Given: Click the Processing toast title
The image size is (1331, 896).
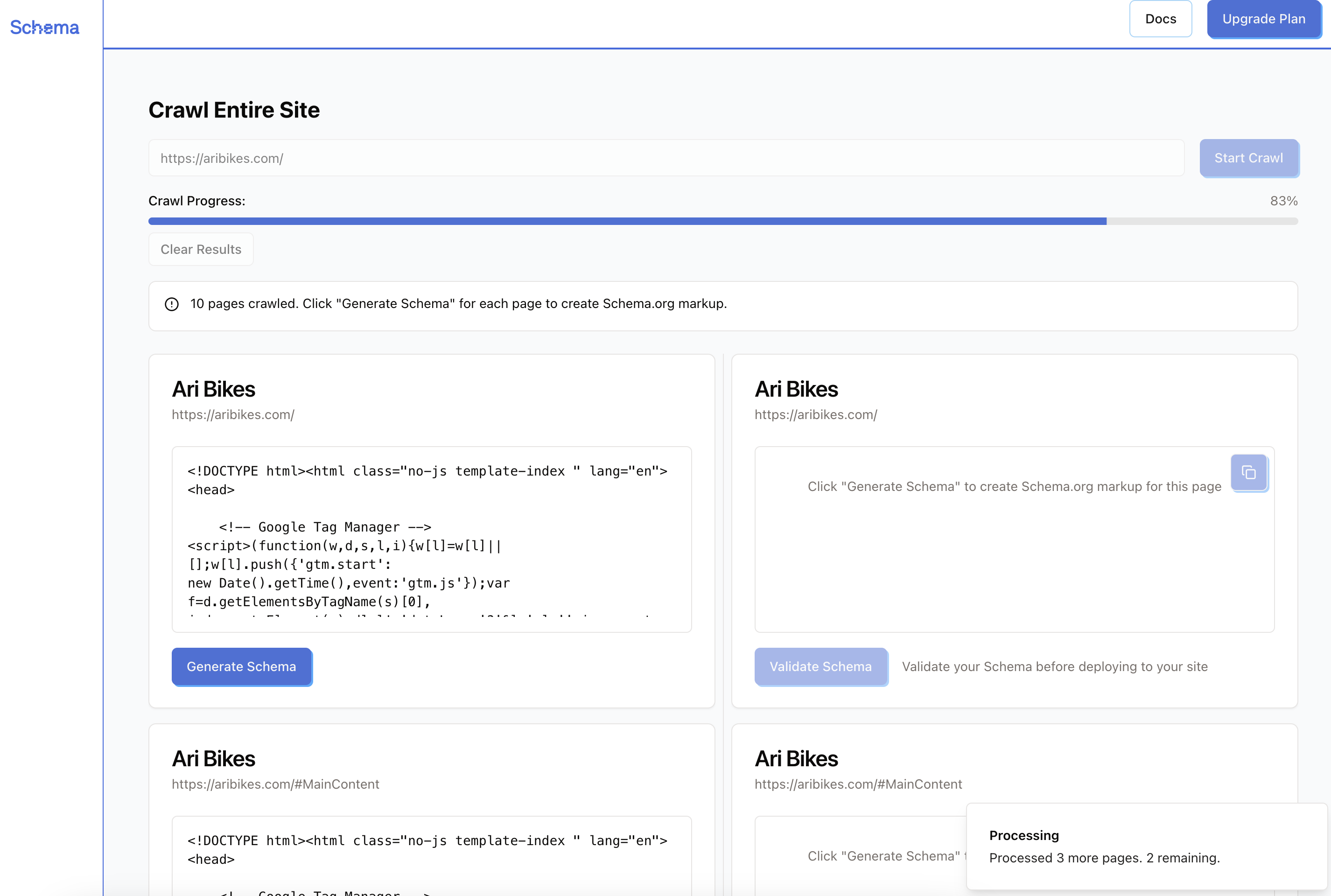Looking at the screenshot, I should [1024, 835].
